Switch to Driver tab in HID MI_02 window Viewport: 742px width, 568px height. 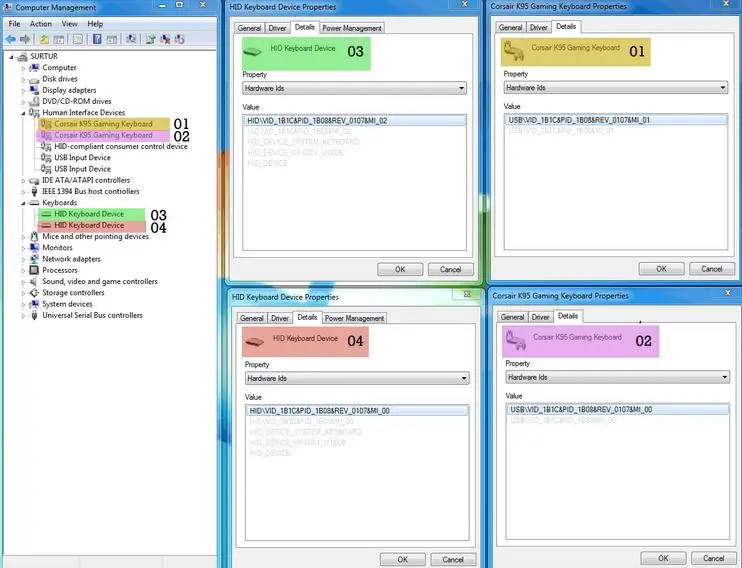(277, 28)
